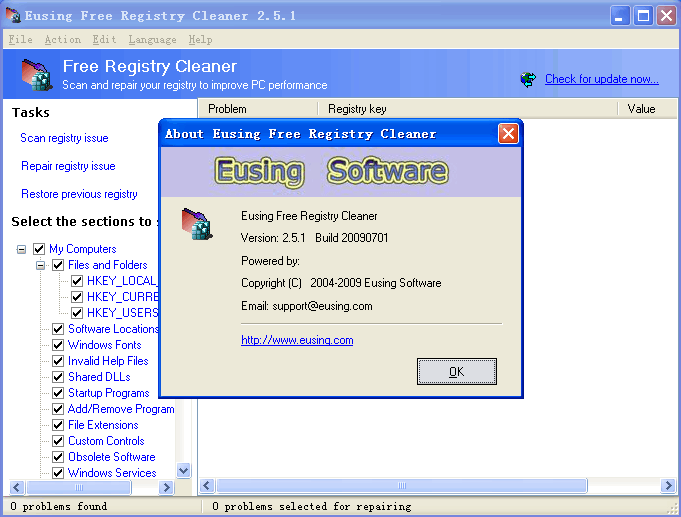Screen dimensions: 681x517
Task: Disable the Software Locations checkbox
Action: point(58,329)
